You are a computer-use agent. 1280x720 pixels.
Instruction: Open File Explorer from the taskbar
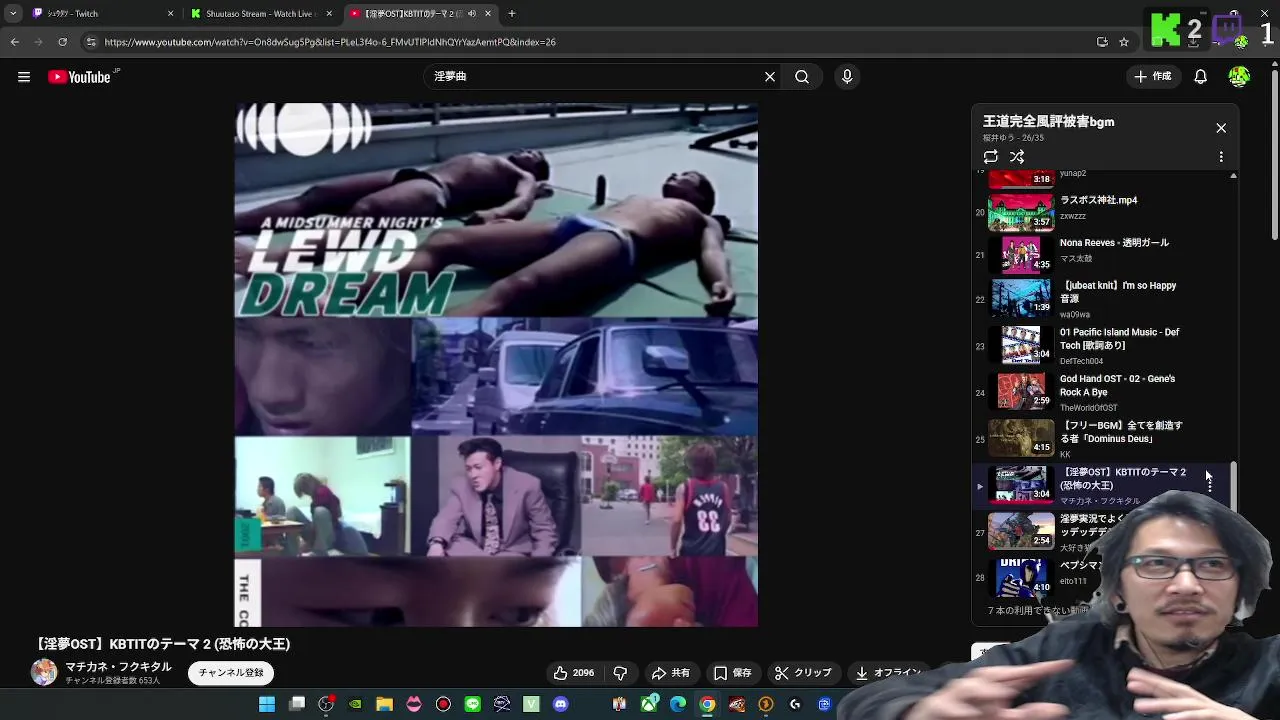tap(384, 704)
